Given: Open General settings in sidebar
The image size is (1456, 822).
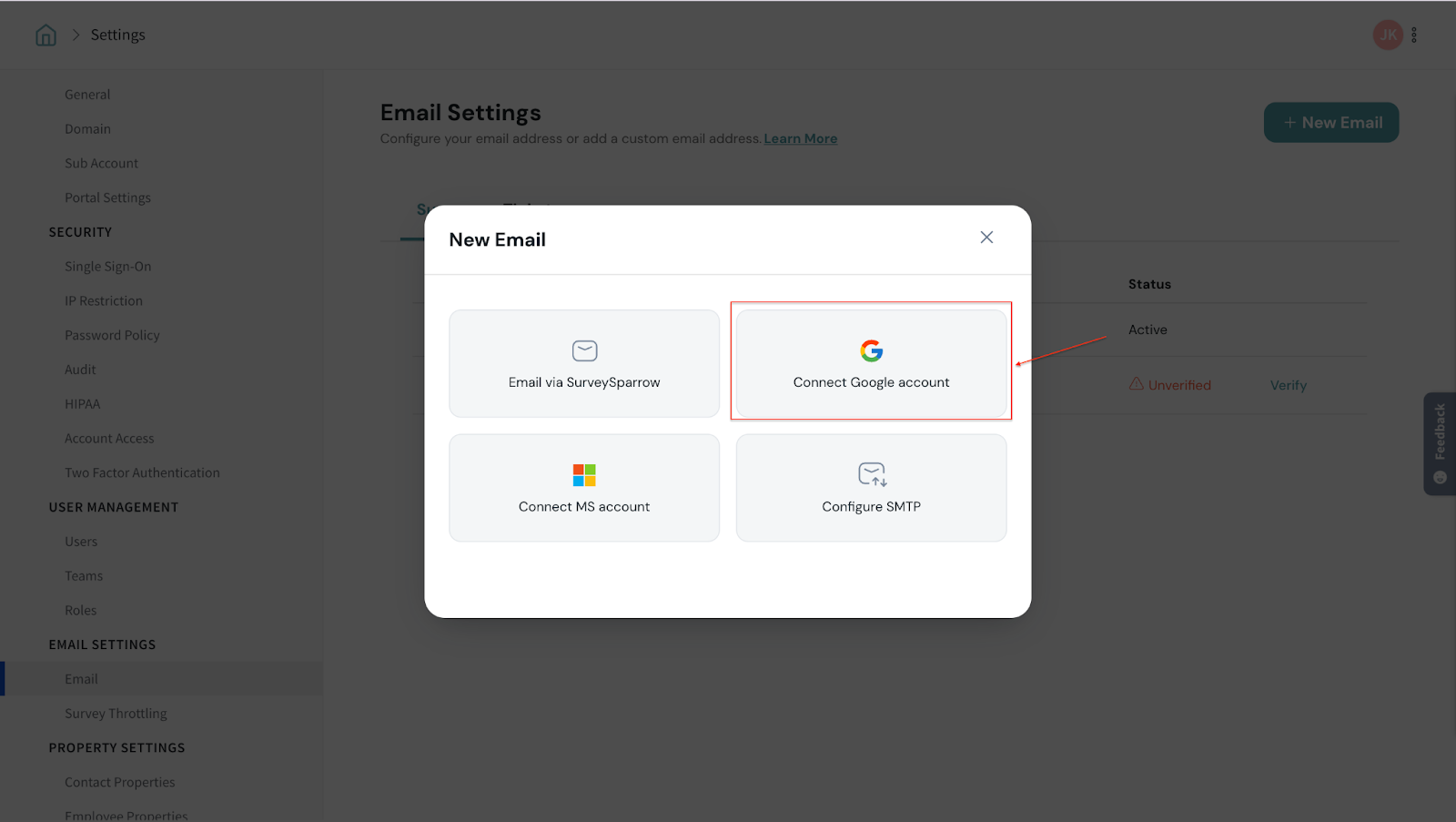Looking at the screenshot, I should click(x=87, y=95).
